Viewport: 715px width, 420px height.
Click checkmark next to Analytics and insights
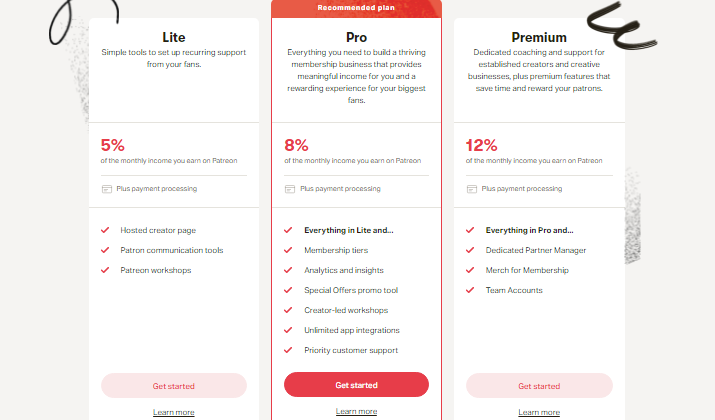pyautogui.click(x=288, y=270)
